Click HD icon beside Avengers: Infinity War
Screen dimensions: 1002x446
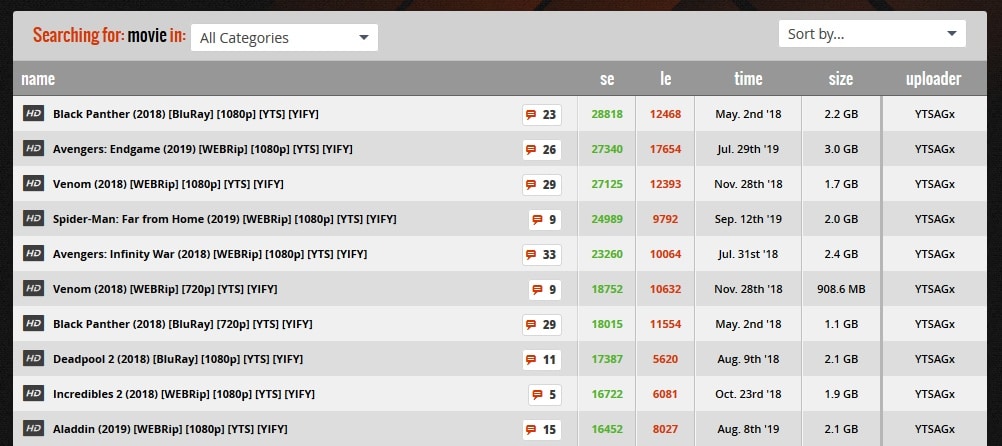(33, 254)
